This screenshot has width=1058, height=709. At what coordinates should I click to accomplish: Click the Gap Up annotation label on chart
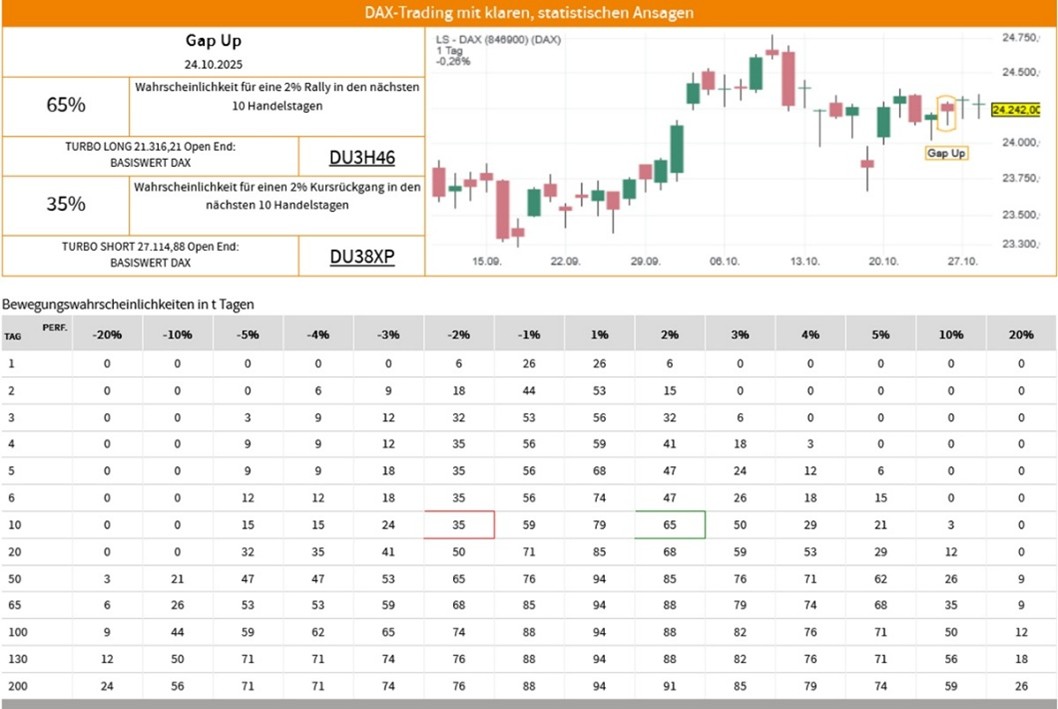click(946, 153)
